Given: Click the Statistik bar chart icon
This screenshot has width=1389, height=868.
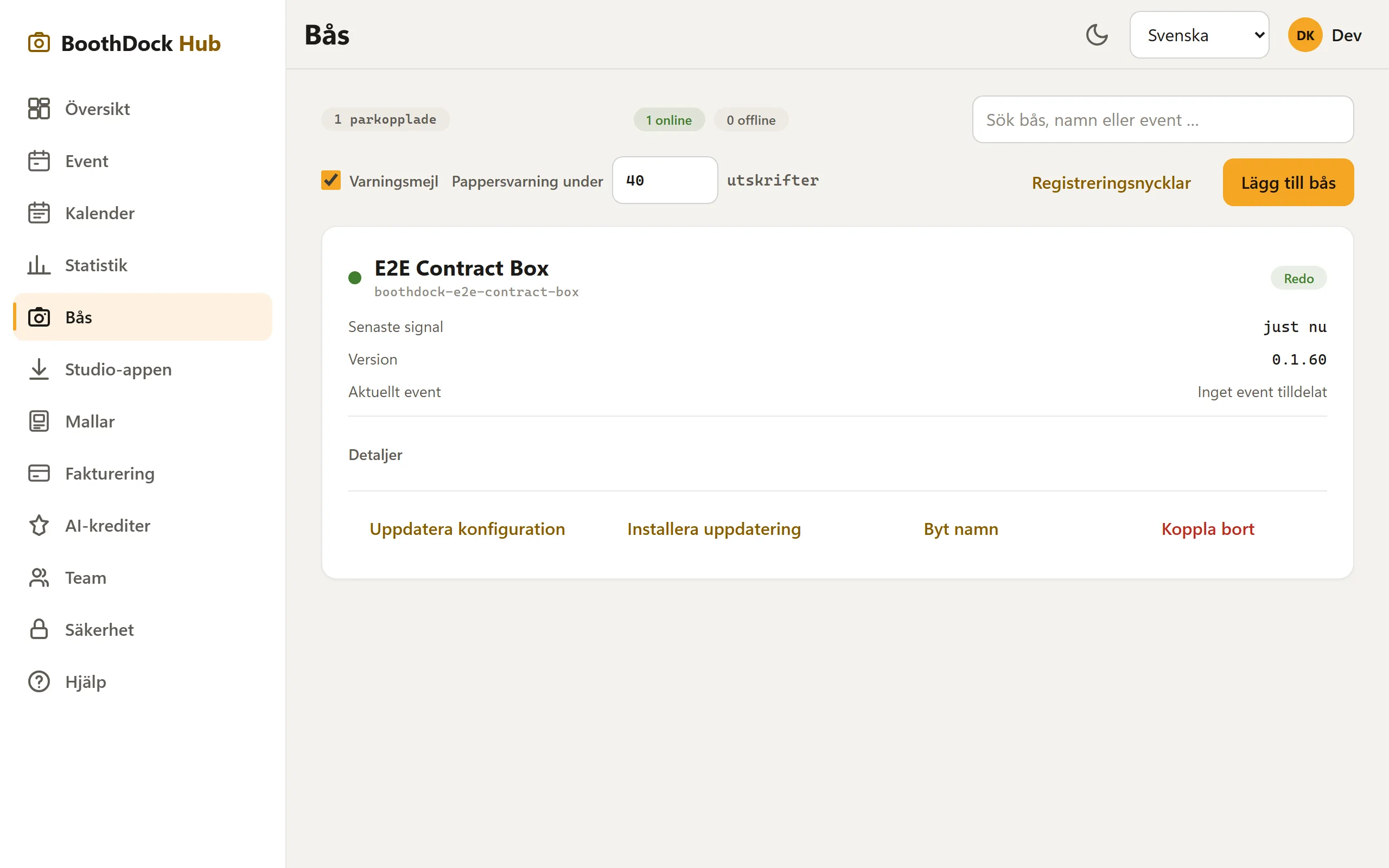Looking at the screenshot, I should (39, 265).
